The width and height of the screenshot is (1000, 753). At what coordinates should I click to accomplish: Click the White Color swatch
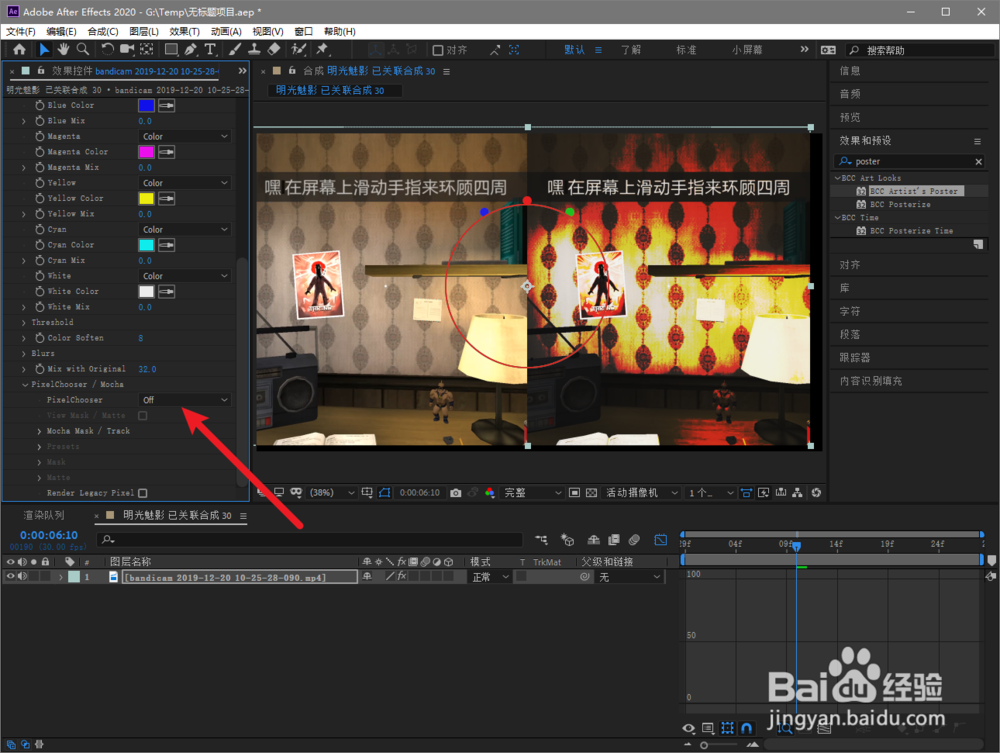click(146, 292)
